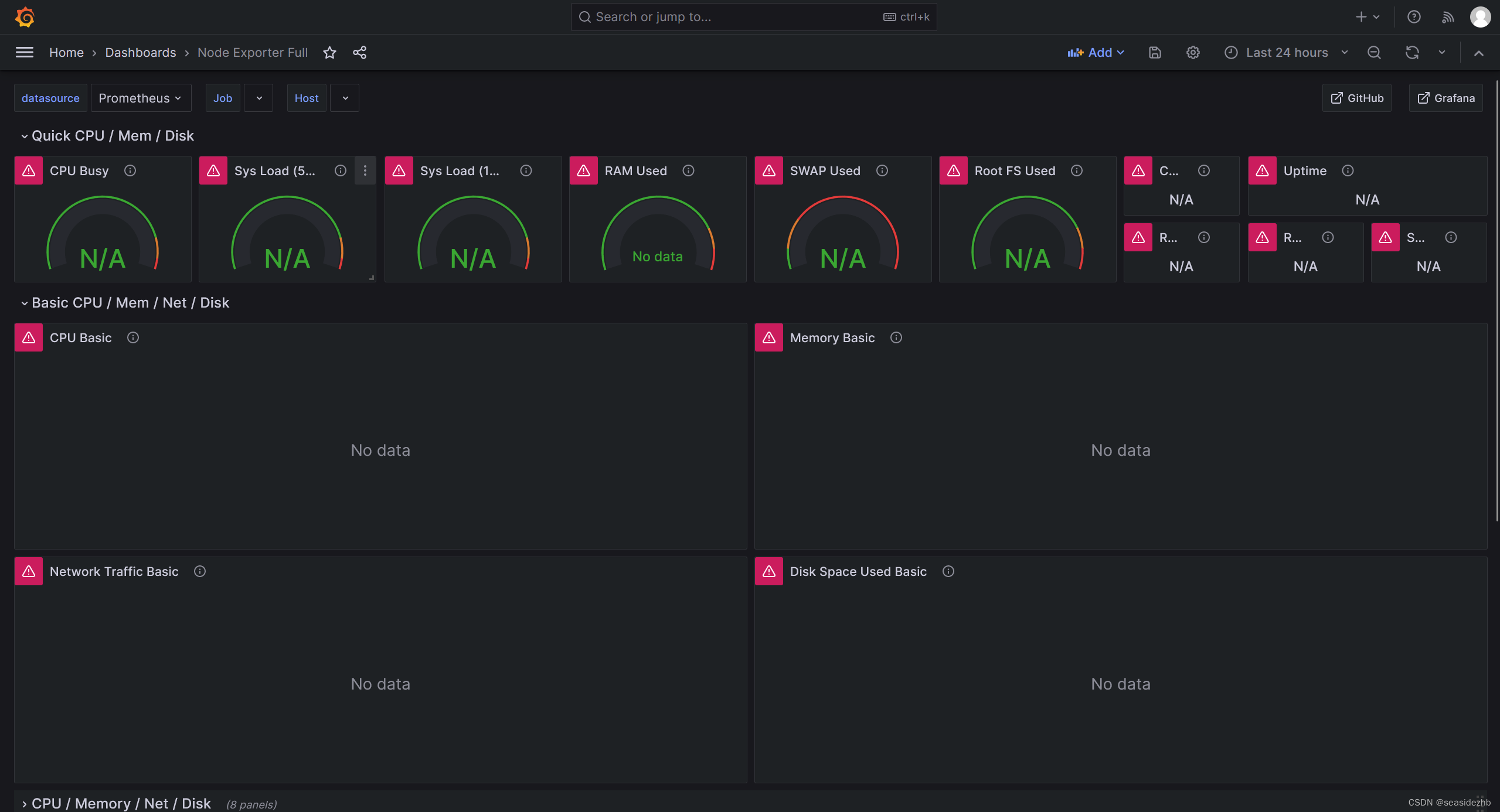This screenshot has width=1500, height=812.
Task: Click SWAP Used info icon
Action: coord(882,170)
